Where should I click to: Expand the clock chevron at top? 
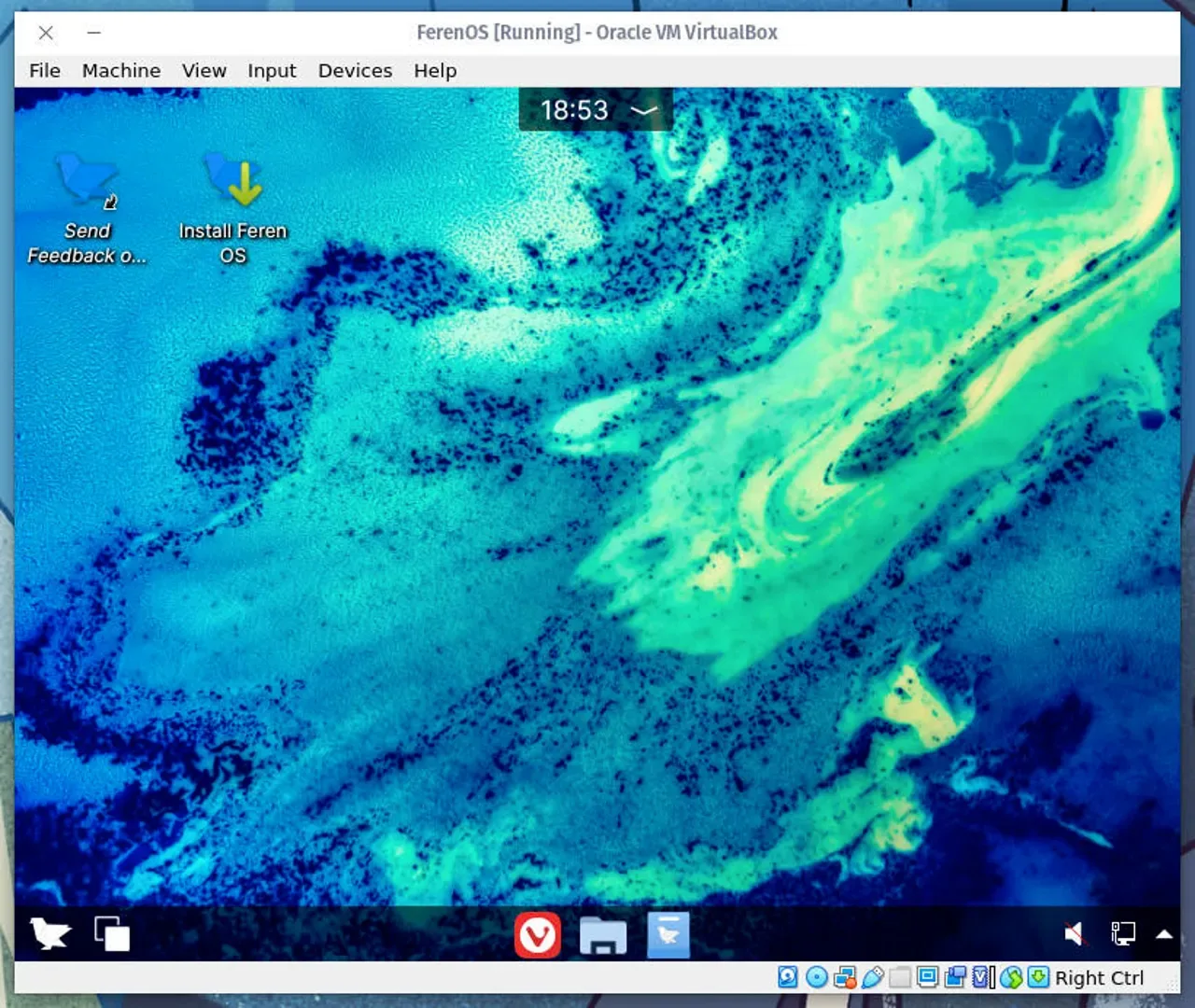[x=644, y=110]
